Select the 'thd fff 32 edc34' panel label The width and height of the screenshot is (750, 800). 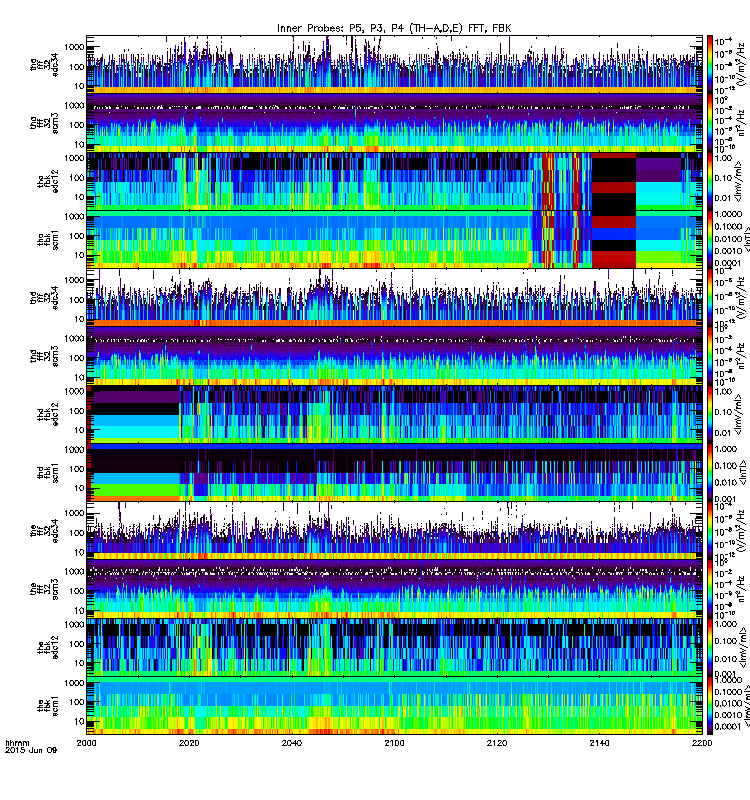[44, 298]
